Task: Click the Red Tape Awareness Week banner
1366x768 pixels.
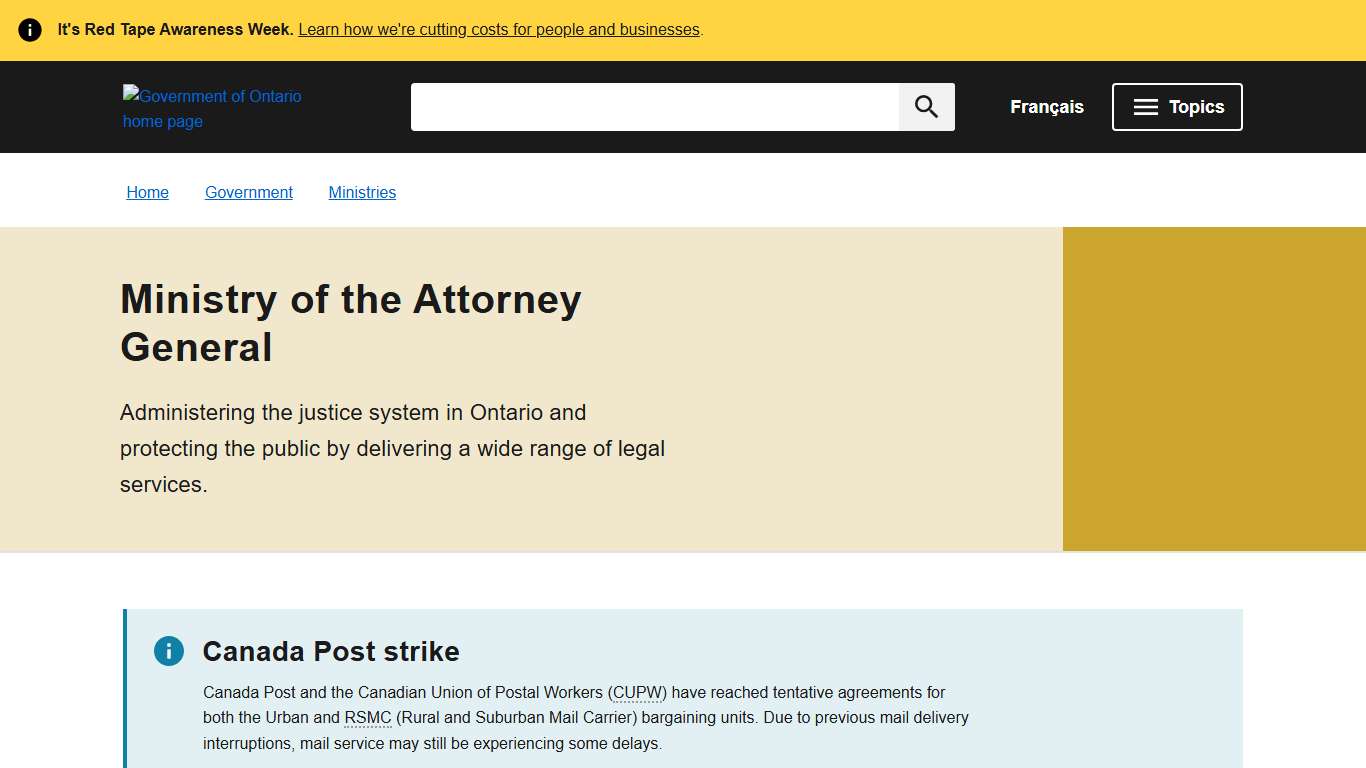Action: coord(683,29)
